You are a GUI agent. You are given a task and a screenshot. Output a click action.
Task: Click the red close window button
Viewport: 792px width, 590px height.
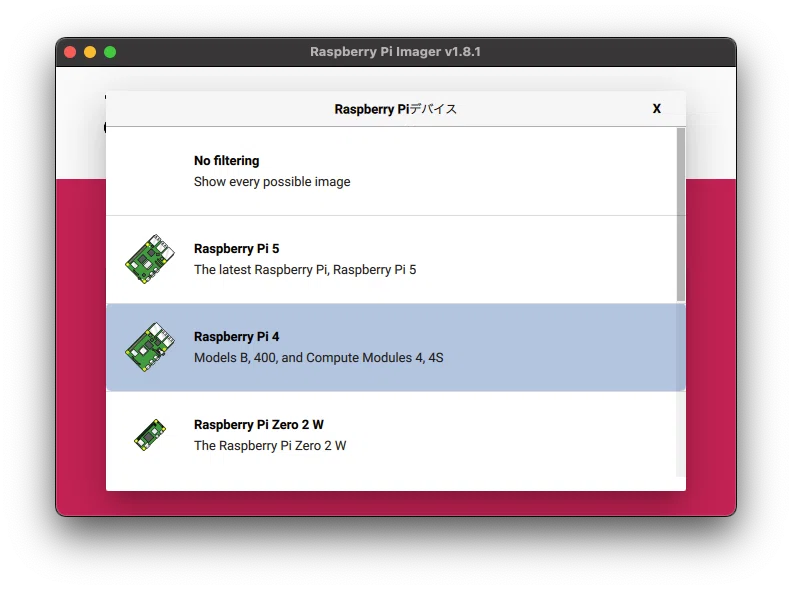pos(70,52)
